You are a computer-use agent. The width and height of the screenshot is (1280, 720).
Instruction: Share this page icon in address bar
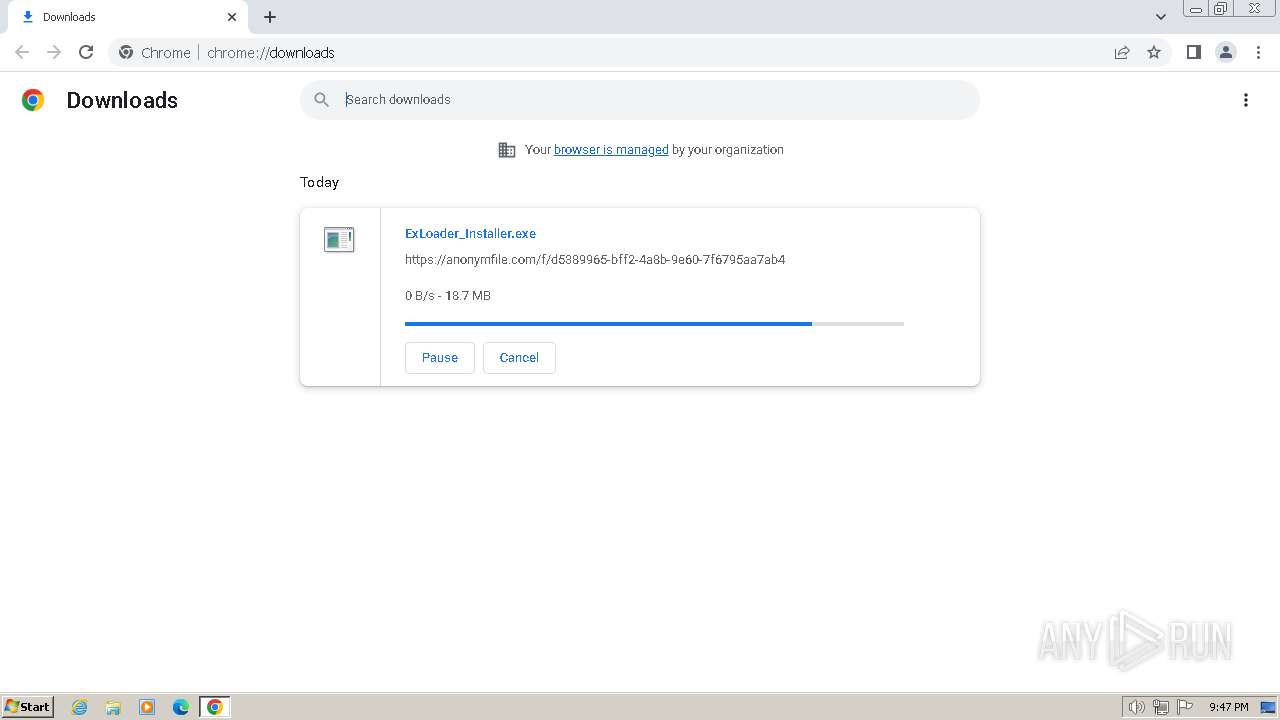(x=1122, y=52)
